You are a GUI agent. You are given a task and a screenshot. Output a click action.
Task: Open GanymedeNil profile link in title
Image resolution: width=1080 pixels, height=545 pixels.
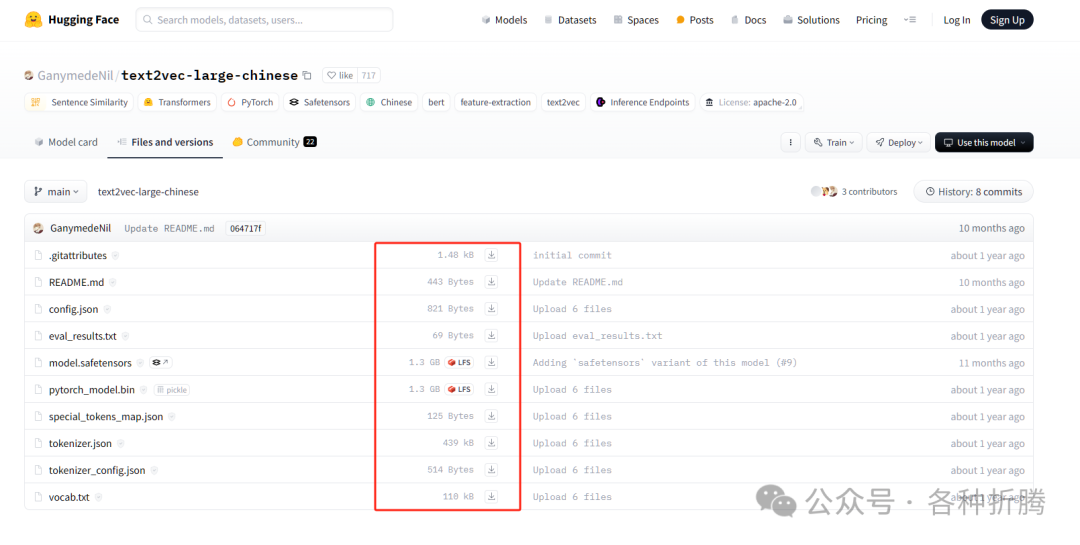coord(76,76)
